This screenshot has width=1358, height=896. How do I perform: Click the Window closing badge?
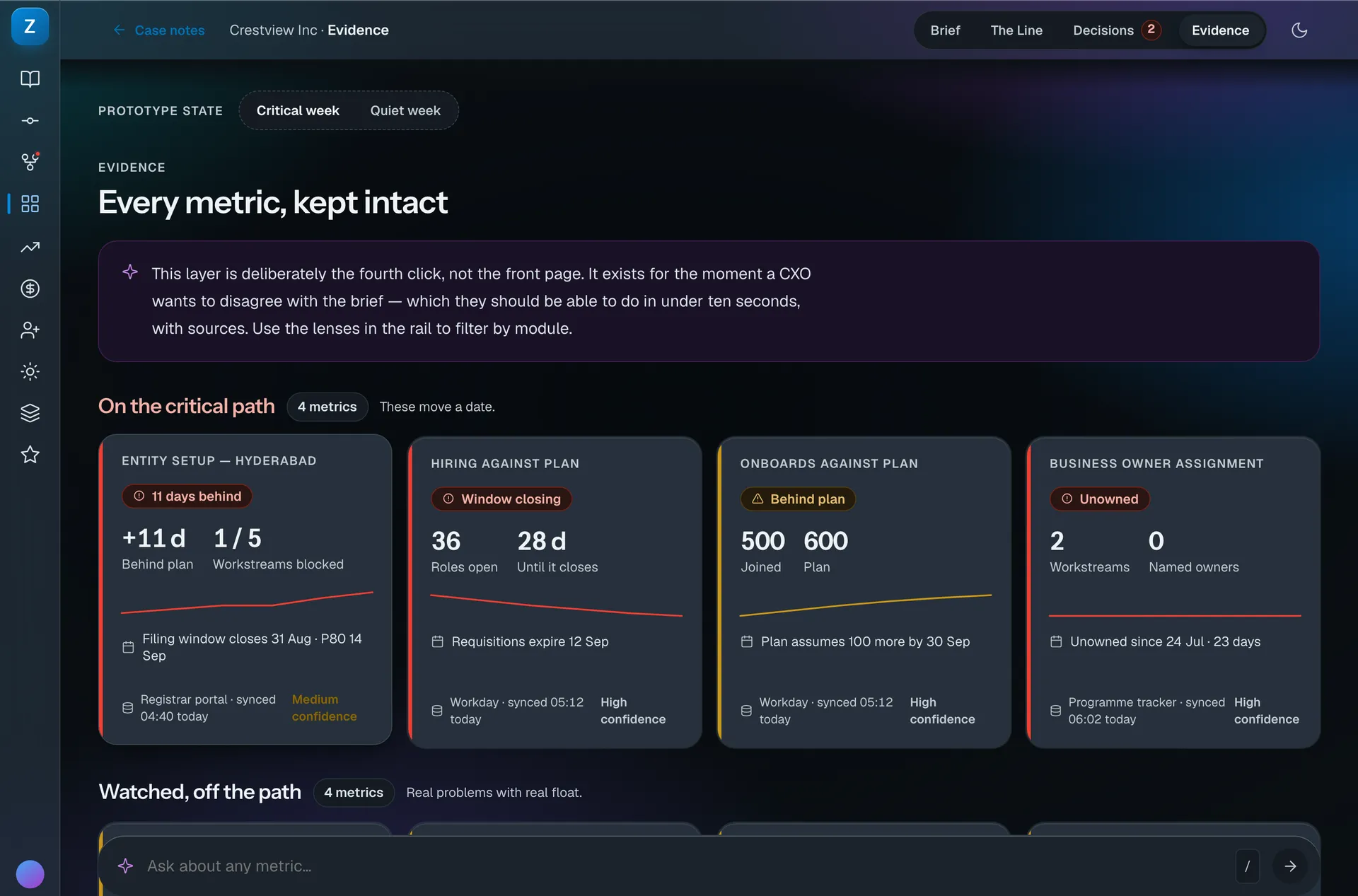501,499
